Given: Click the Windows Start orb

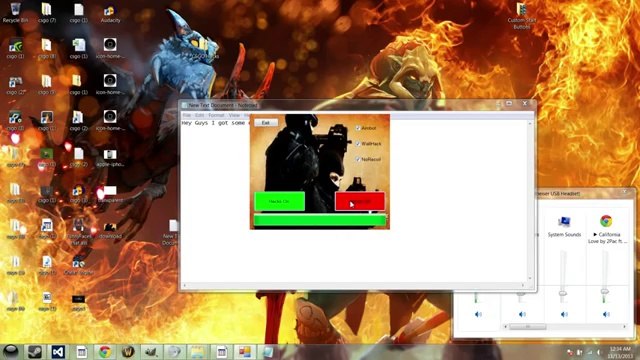Looking at the screenshot, I should coord(11,352).
